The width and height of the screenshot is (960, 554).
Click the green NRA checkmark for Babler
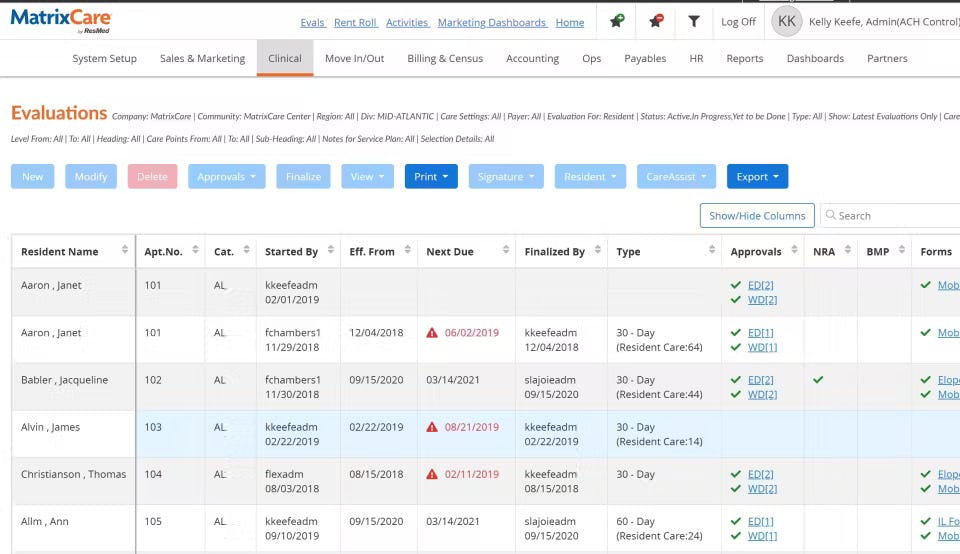pyautogui.click(x=819, y=380)
